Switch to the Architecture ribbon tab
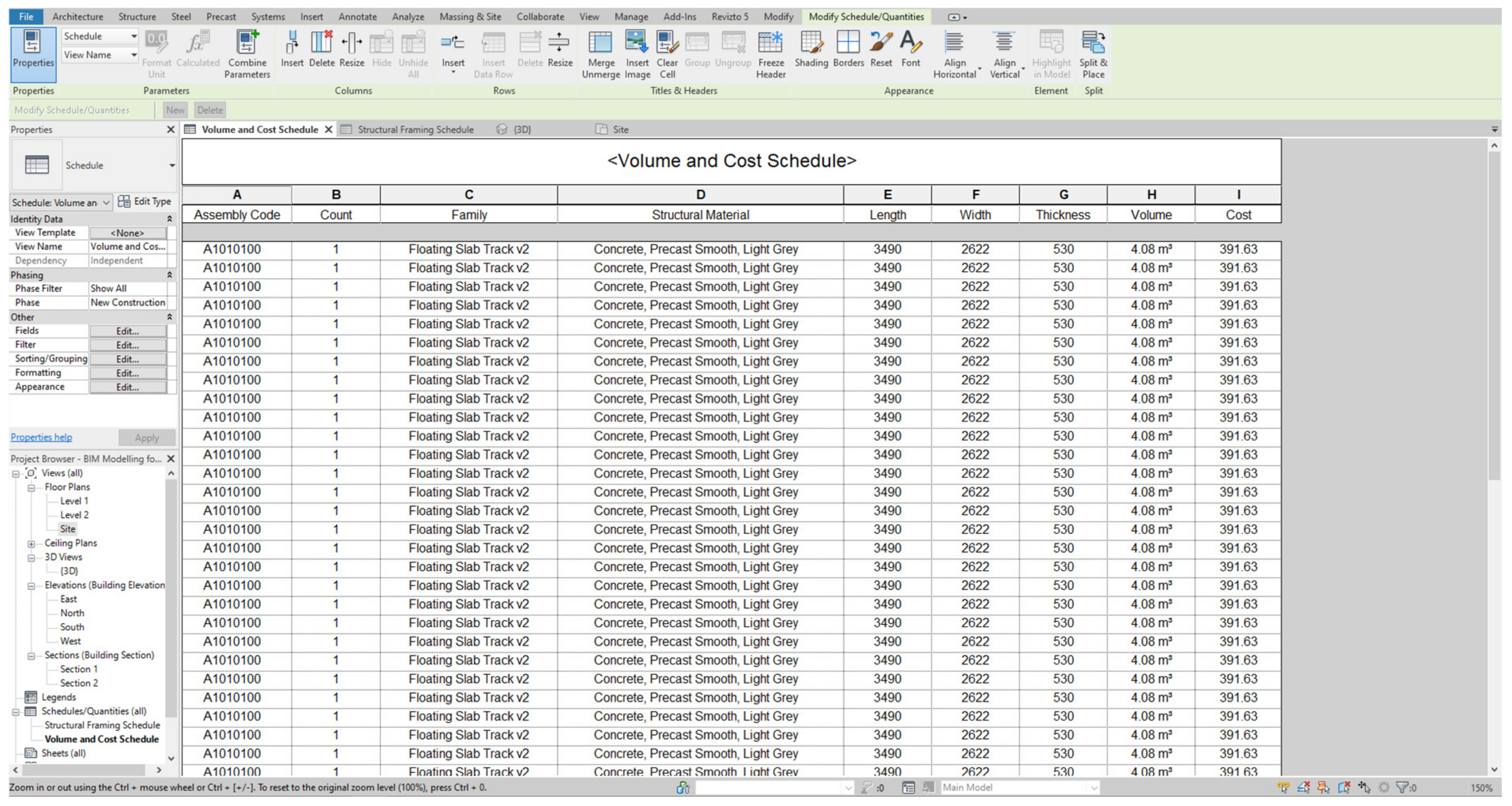Image resolution: width=1512 pixels, height=806 pixels. pos(77,17)
